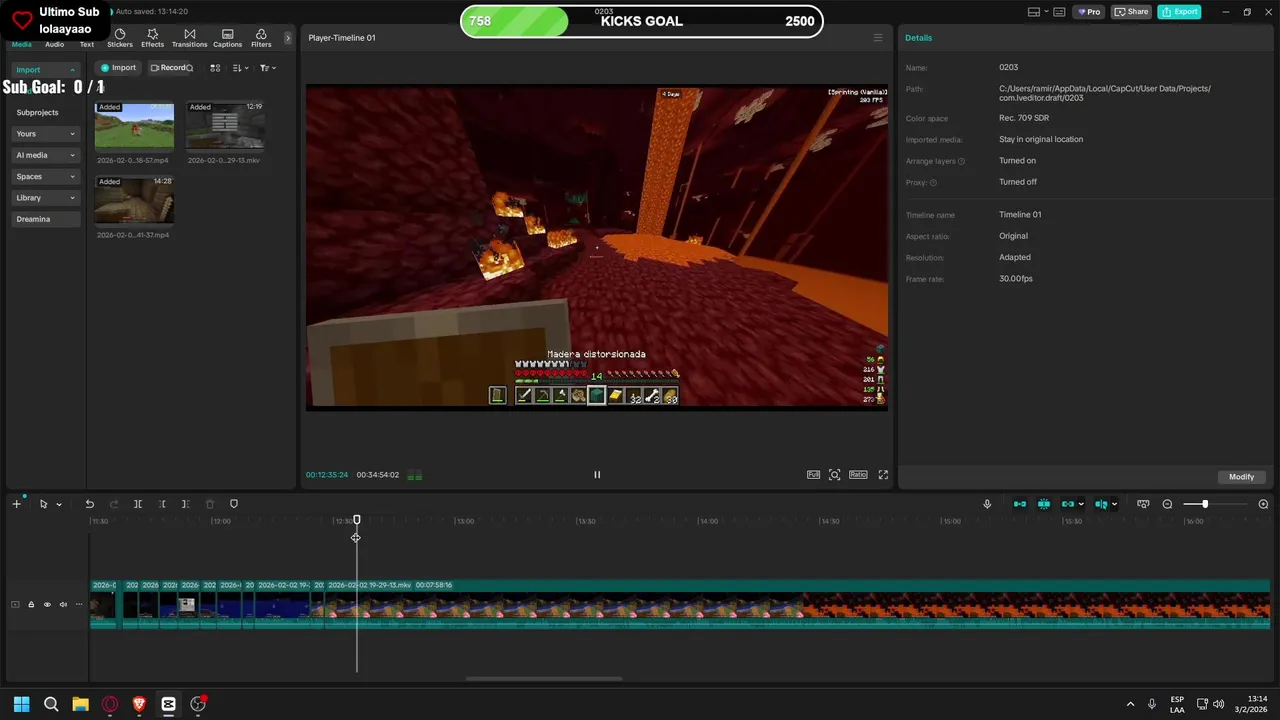Open Dreamina in the sidebar

click(45, 219)
